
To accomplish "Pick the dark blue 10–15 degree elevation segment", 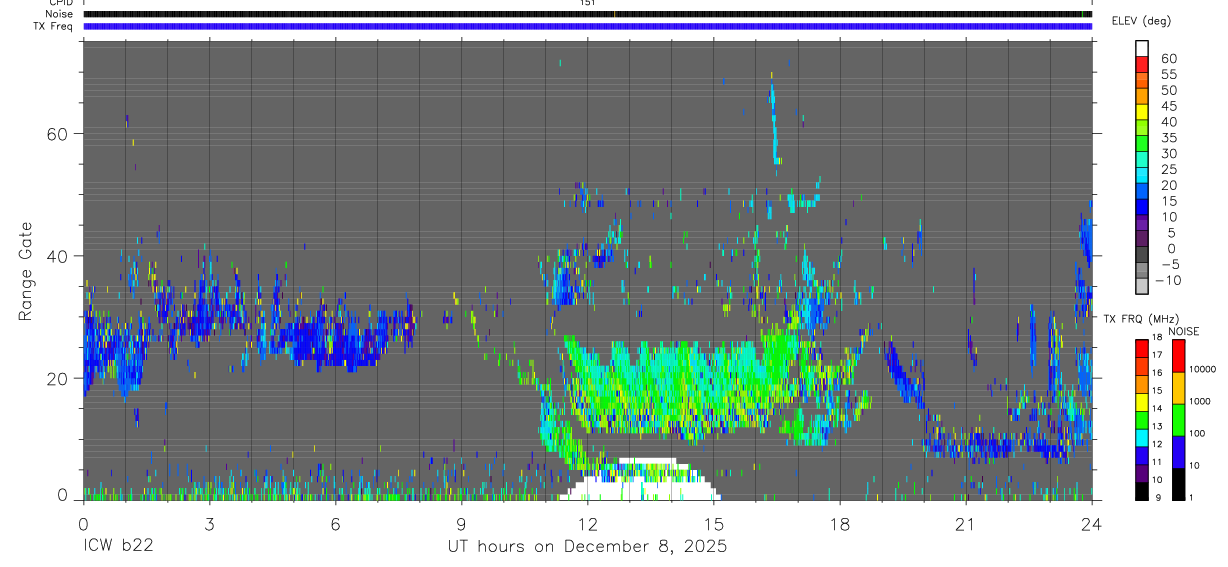I will [x=1142, y=208].
